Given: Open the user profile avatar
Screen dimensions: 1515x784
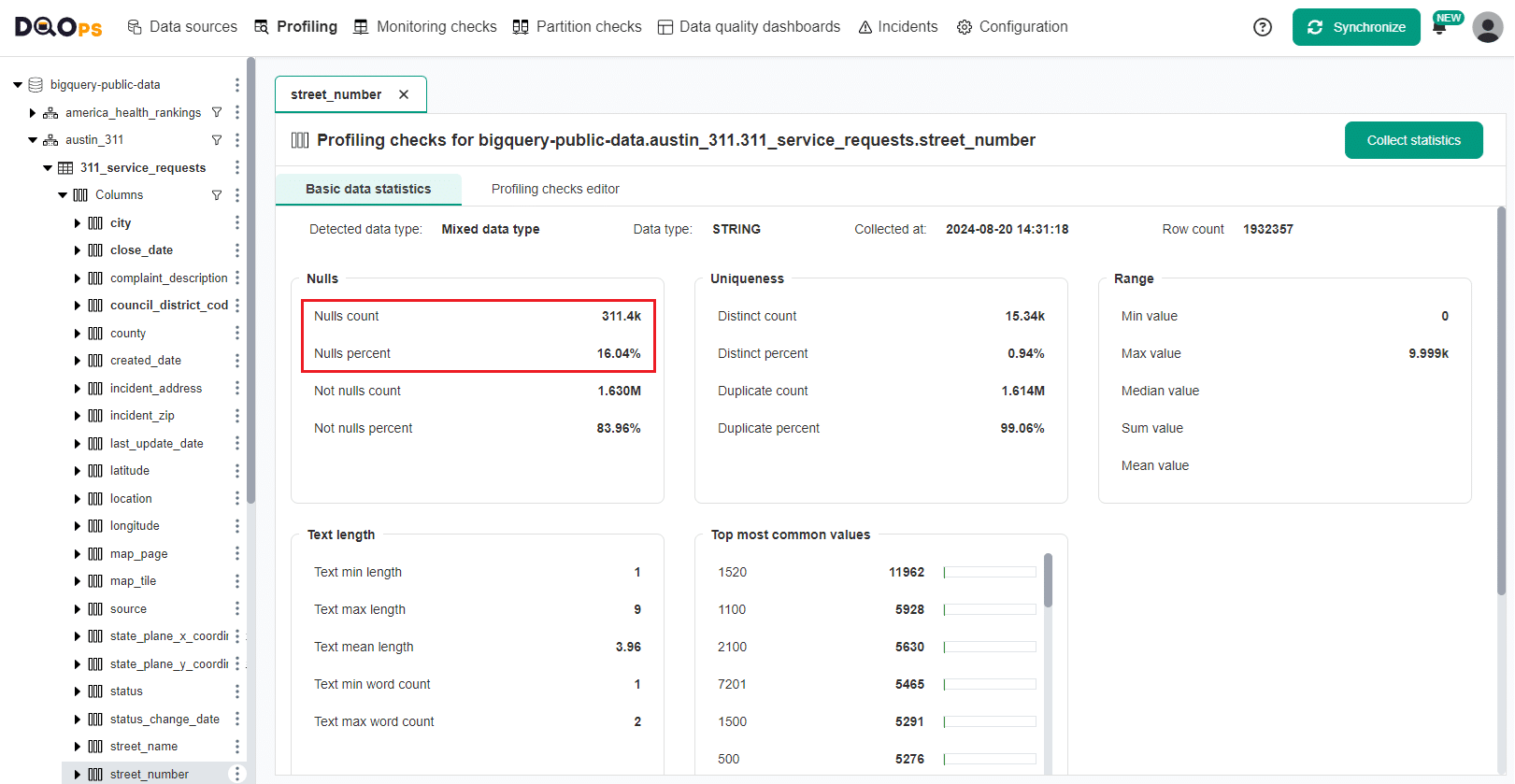Looking at the screenshot, I should (1488, 27).
